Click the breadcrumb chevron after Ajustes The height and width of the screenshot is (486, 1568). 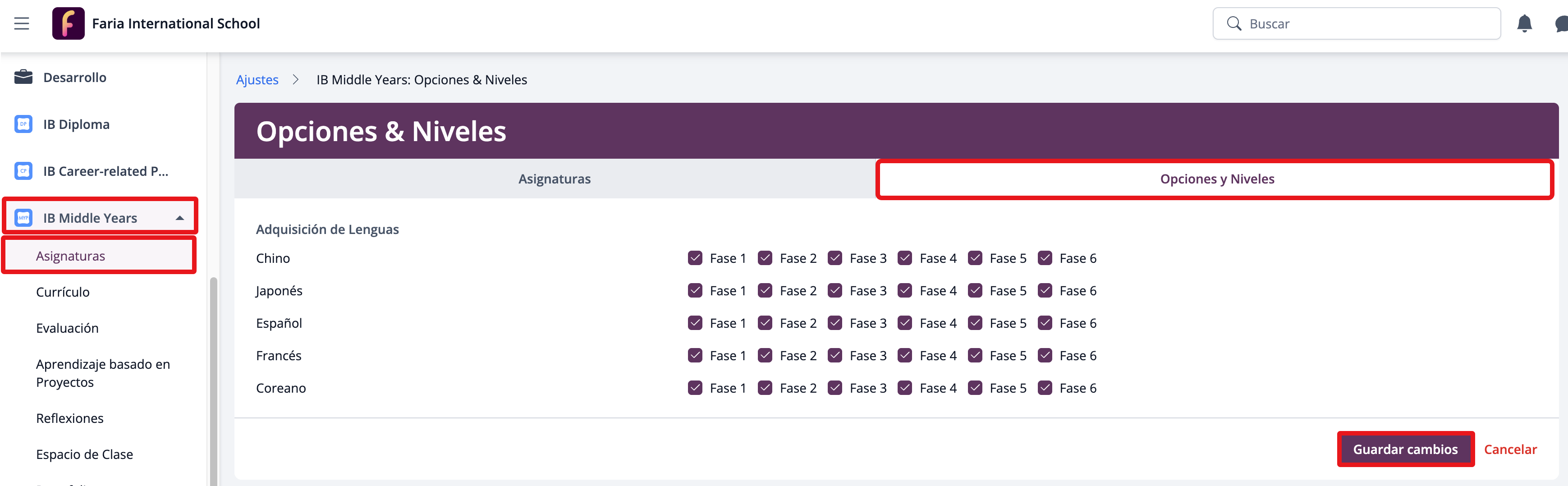coord(296,80)
